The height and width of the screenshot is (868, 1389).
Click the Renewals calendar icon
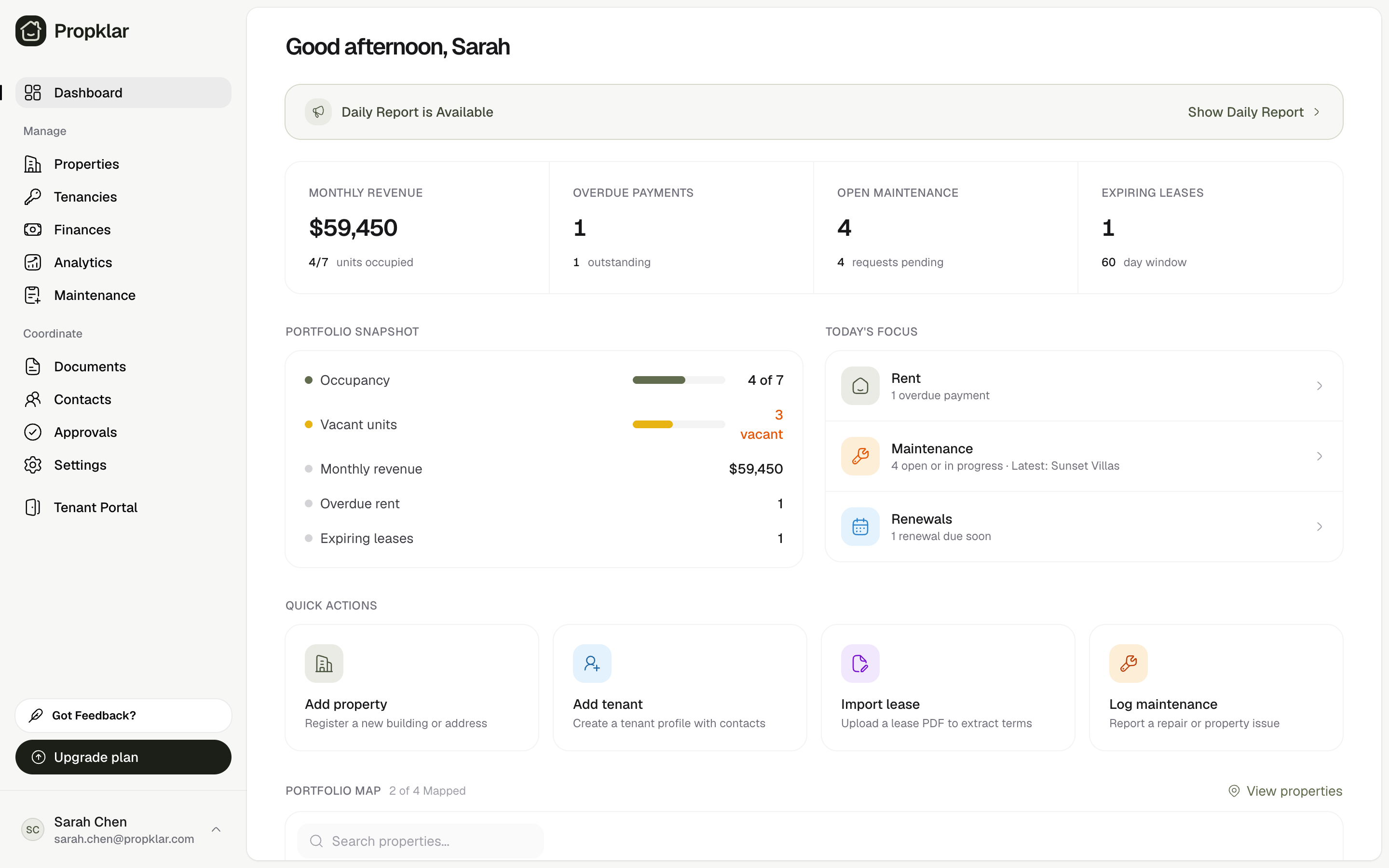click(x=860, y=527)
